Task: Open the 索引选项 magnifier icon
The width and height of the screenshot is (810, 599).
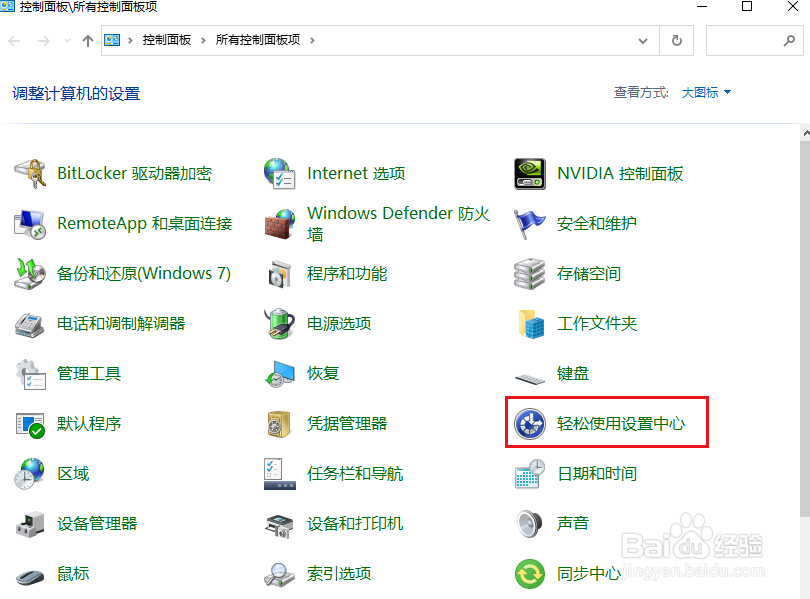Action: 279,574
